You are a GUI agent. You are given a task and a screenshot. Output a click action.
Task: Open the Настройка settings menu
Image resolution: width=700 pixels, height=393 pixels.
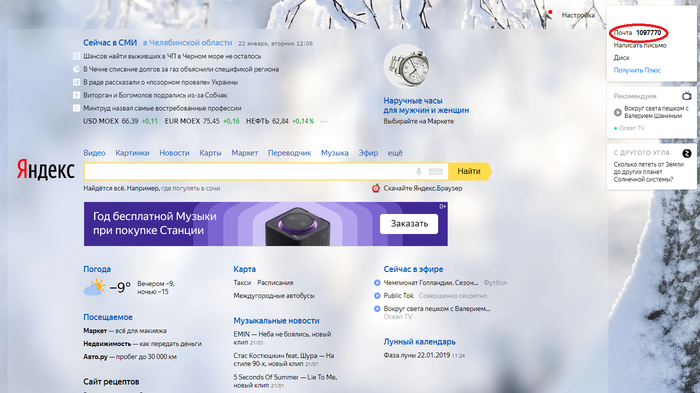tap(578, 15)
